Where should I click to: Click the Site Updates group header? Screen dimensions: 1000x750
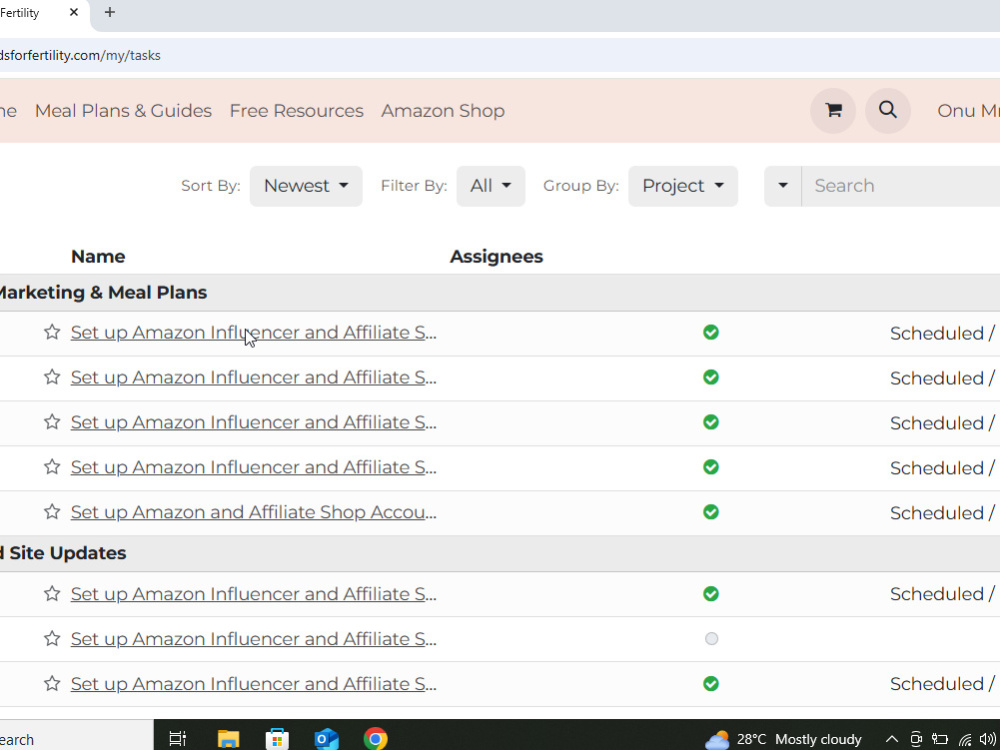tap(500, 553)
